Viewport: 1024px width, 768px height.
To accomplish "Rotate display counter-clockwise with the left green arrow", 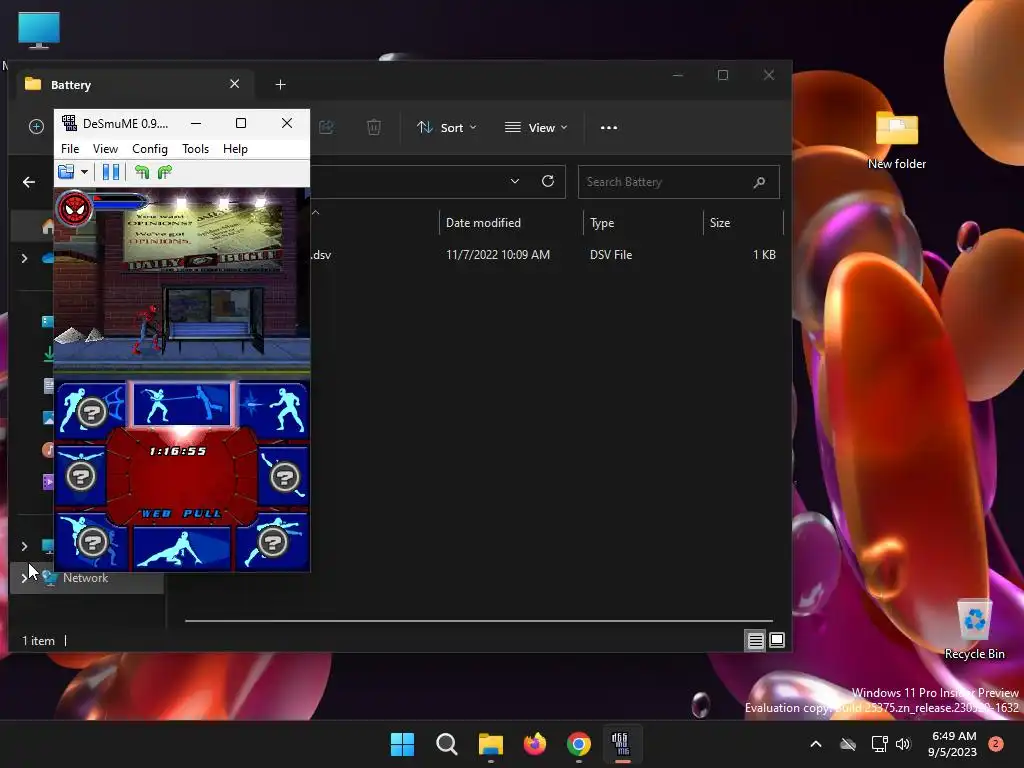I will pos(142,172).
